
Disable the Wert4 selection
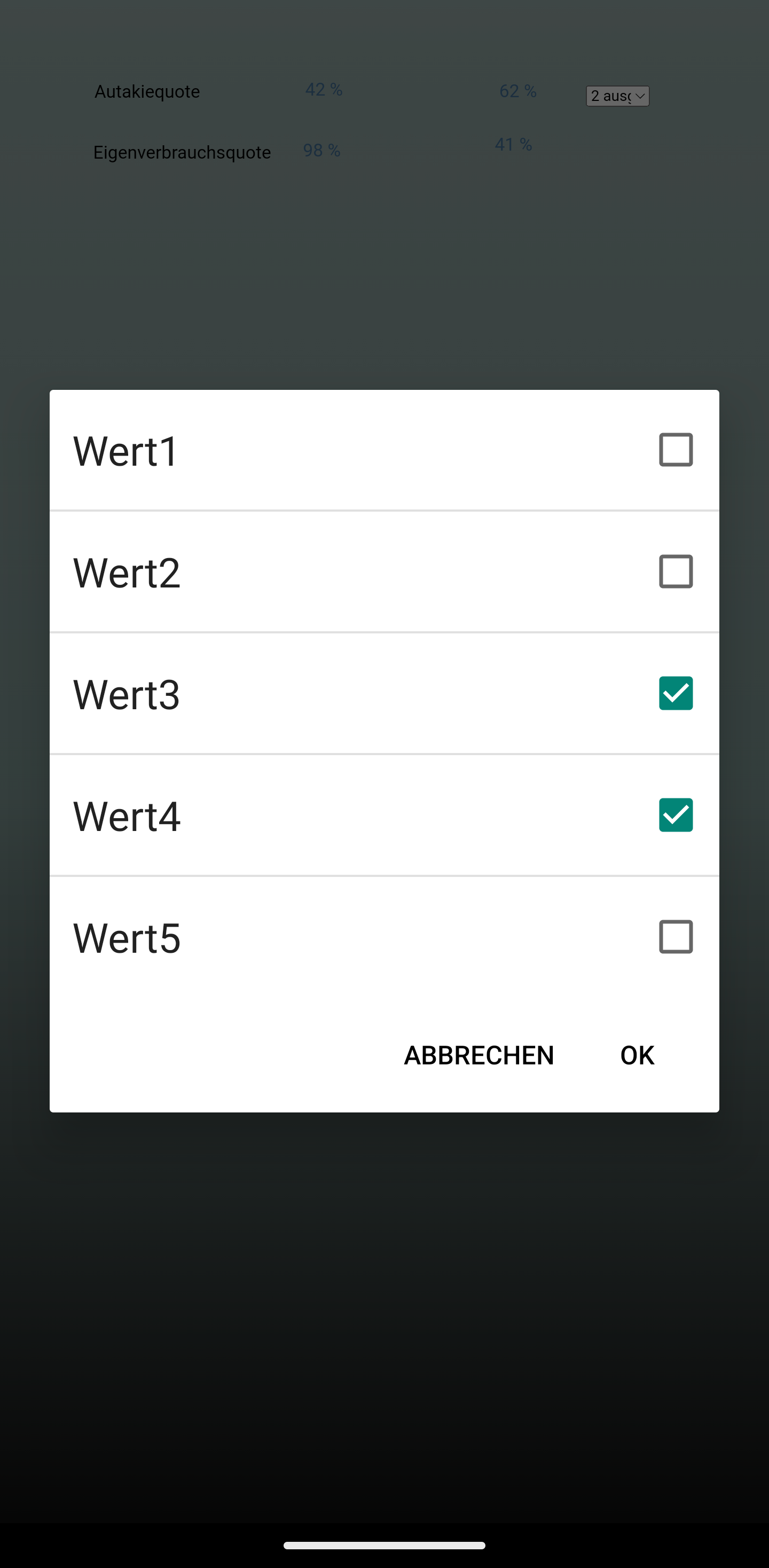point(676,815)
